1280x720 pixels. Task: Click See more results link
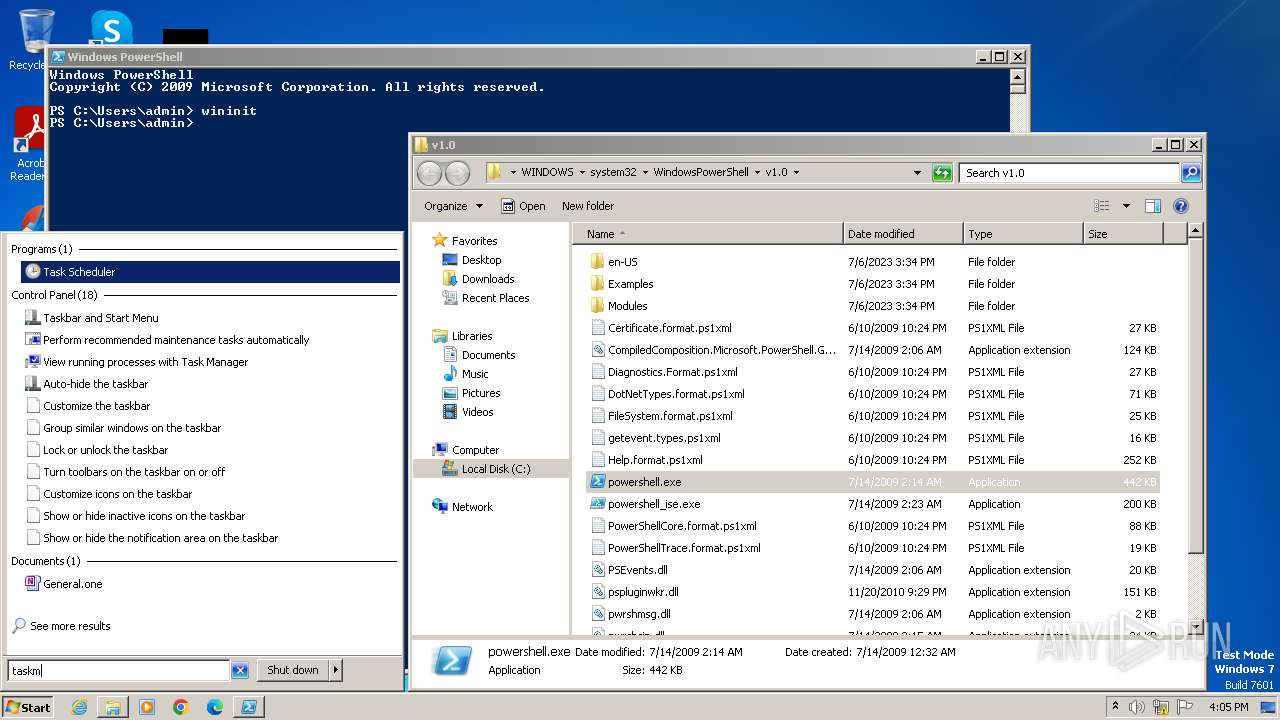point(70,626)
